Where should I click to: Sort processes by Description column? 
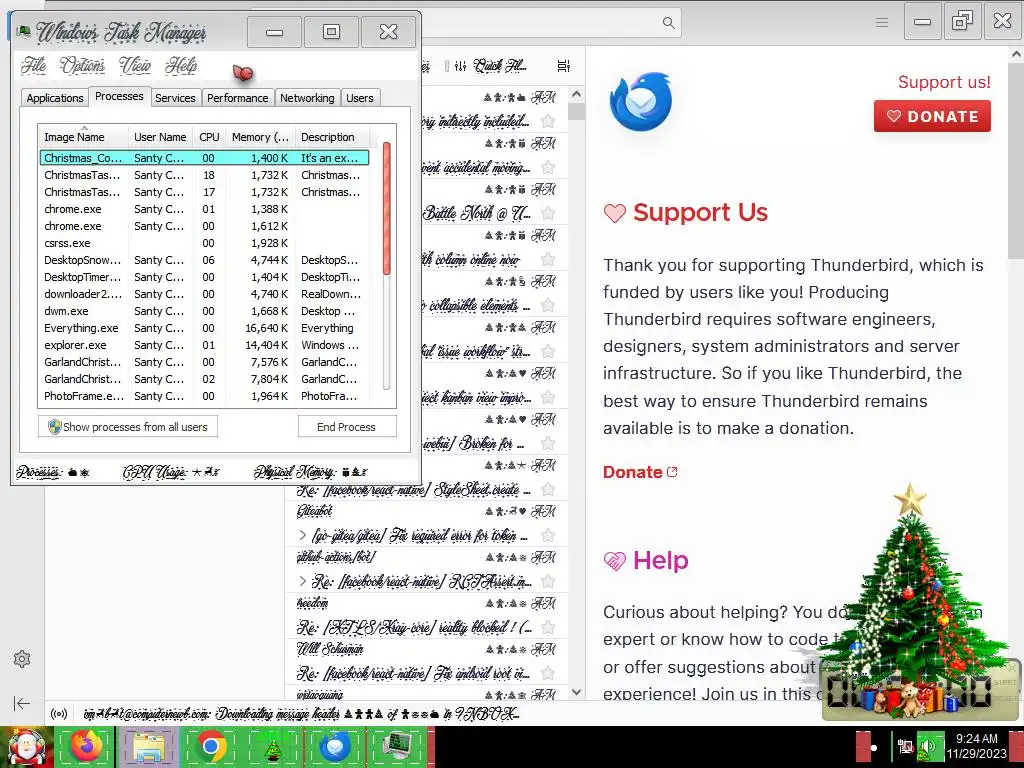(x=332, y=137)
